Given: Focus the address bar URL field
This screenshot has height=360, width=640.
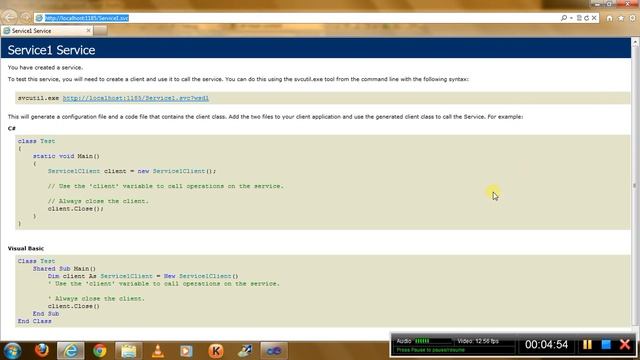Looking at the screenshot, I should point(302,18).
